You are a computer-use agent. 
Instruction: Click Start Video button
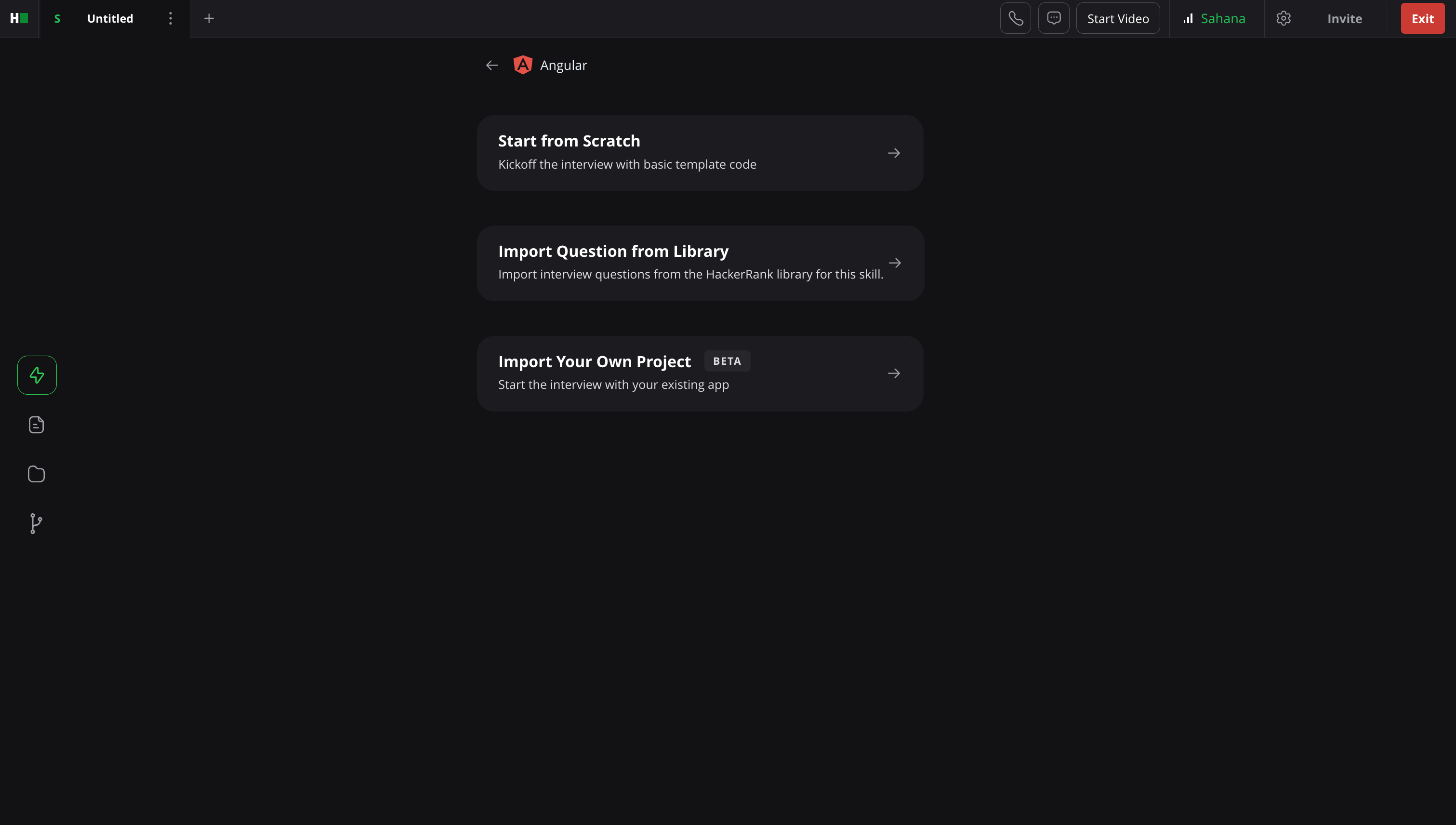point(1117,19)
